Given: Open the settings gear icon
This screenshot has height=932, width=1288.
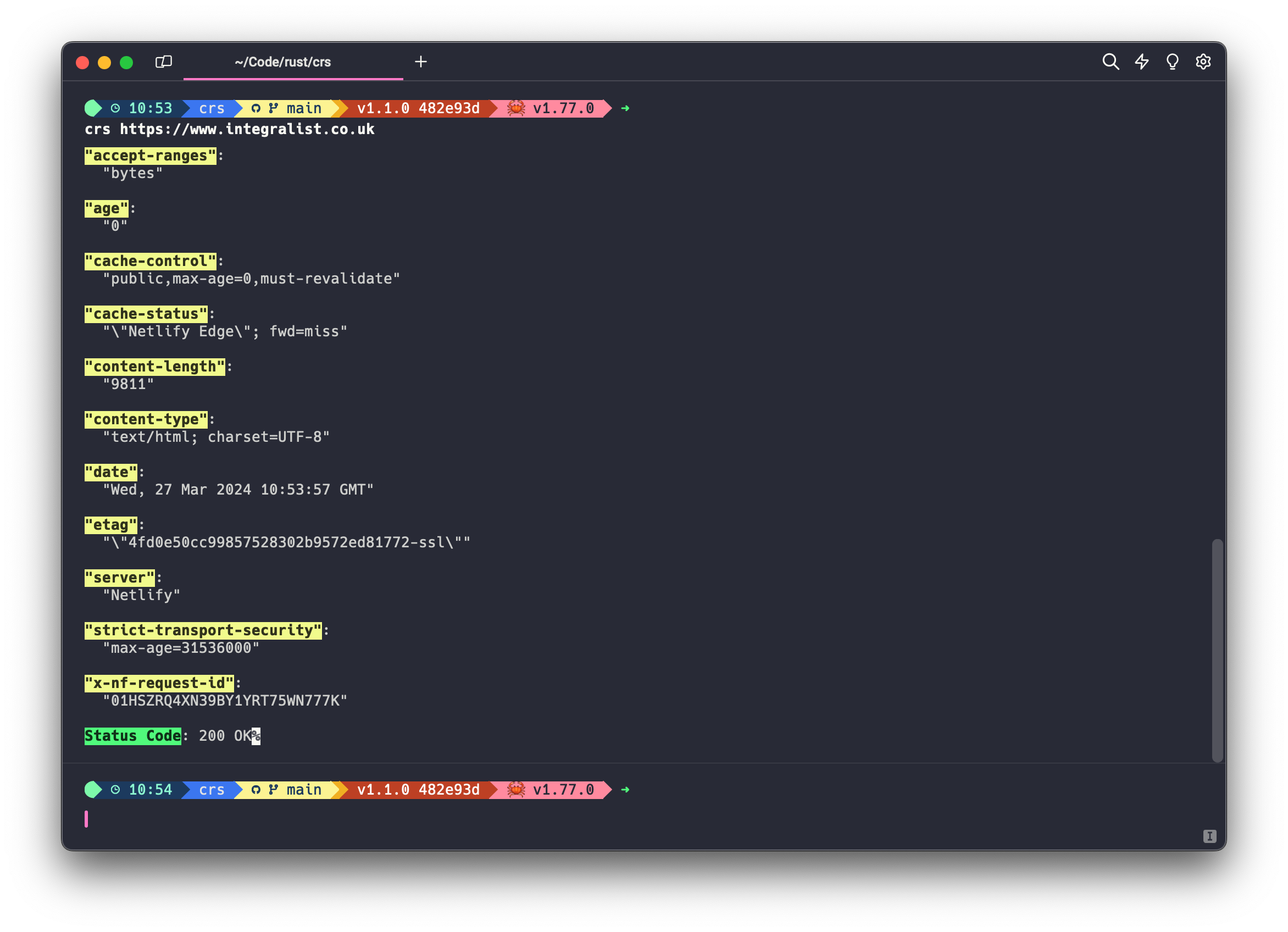Looking at the screenshot, I should click(x=1203, y=62).
